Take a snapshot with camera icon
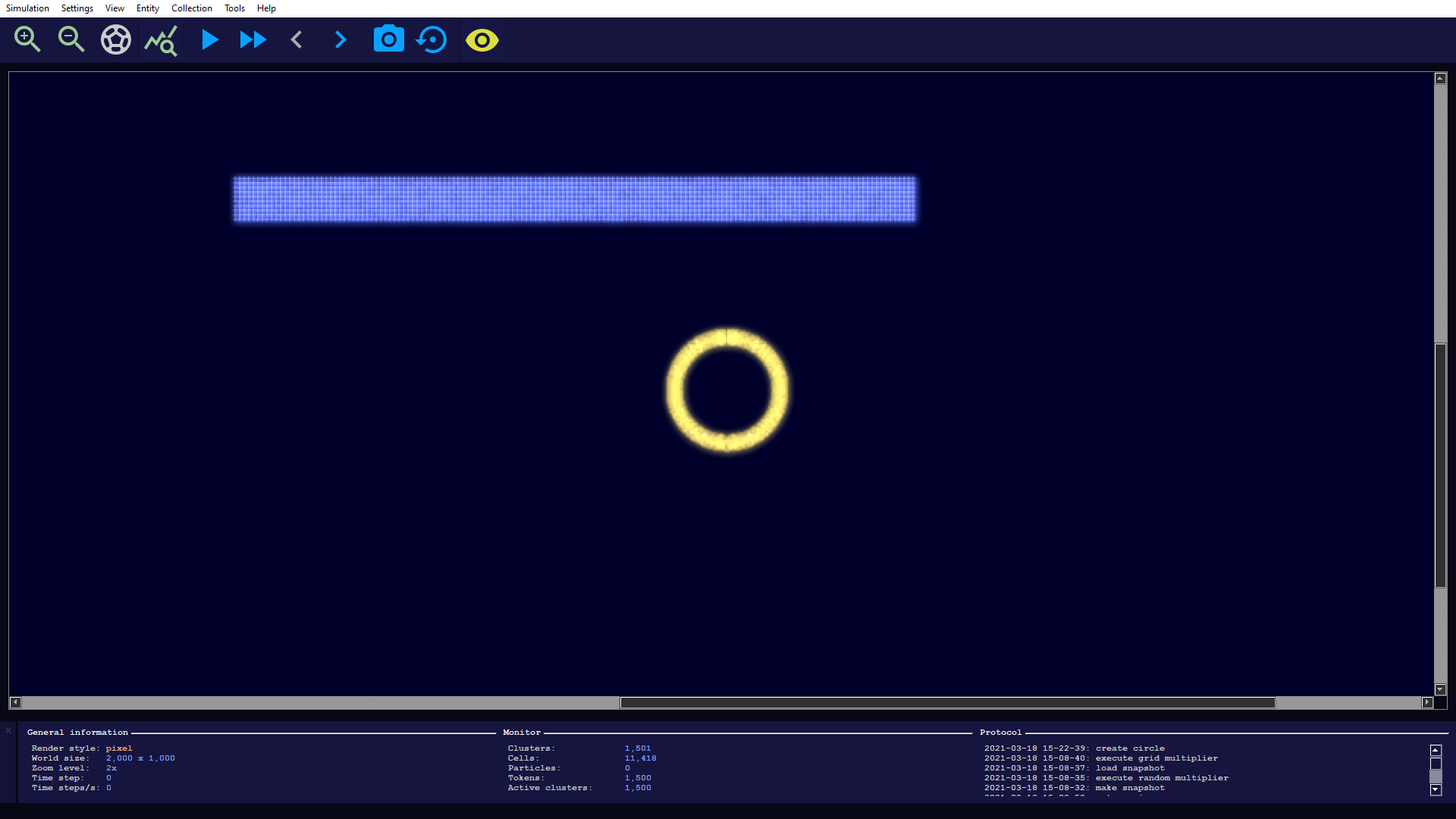 388,39
